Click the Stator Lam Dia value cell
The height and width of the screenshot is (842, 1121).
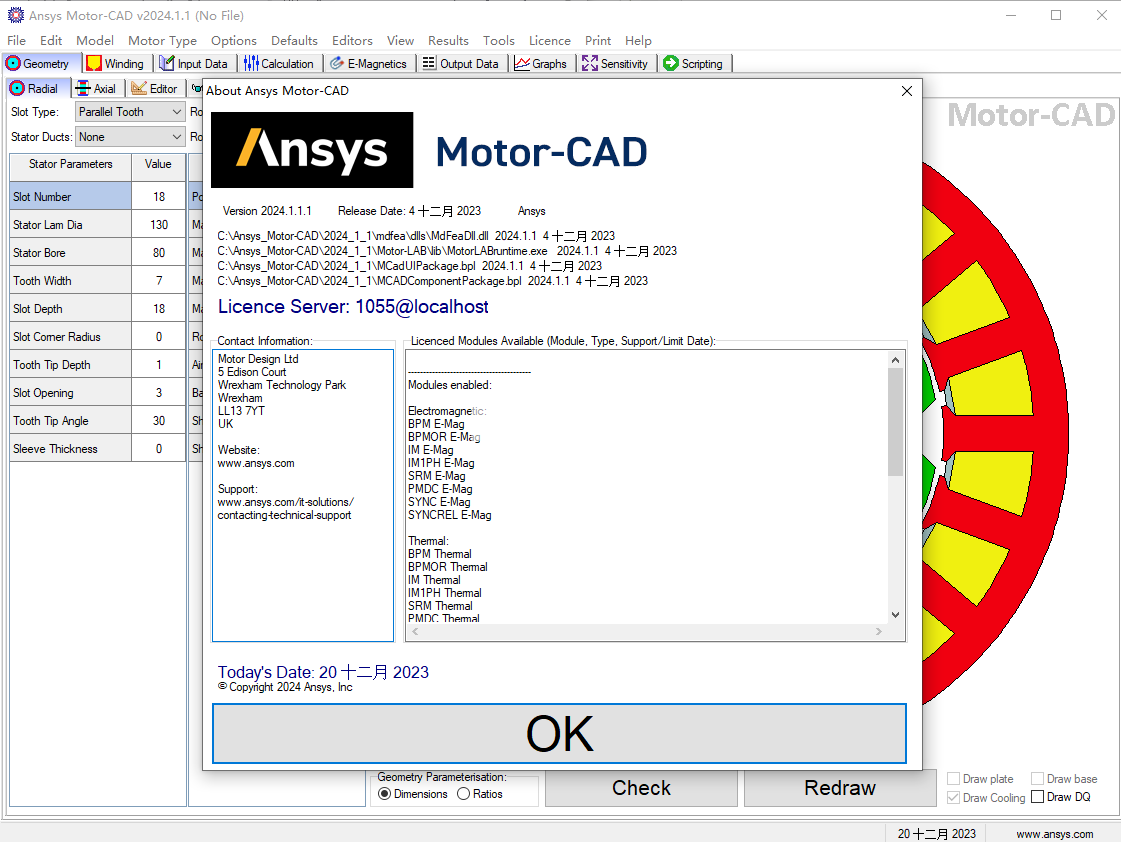click(159, 224)
